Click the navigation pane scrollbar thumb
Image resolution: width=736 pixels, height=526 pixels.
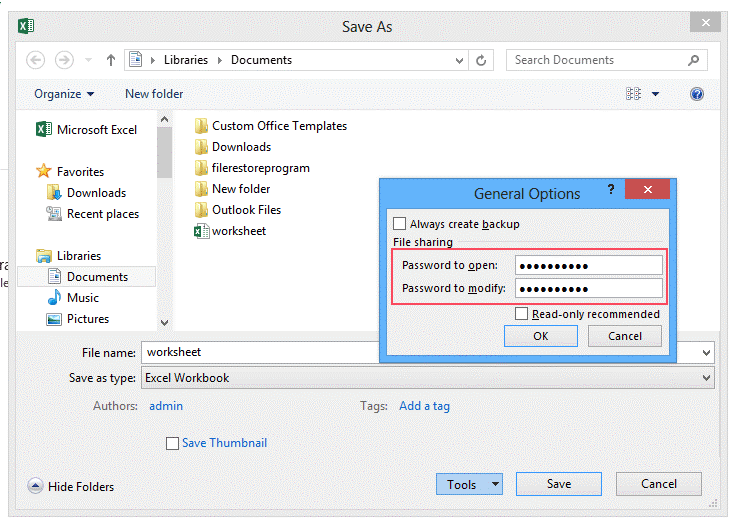164,152
